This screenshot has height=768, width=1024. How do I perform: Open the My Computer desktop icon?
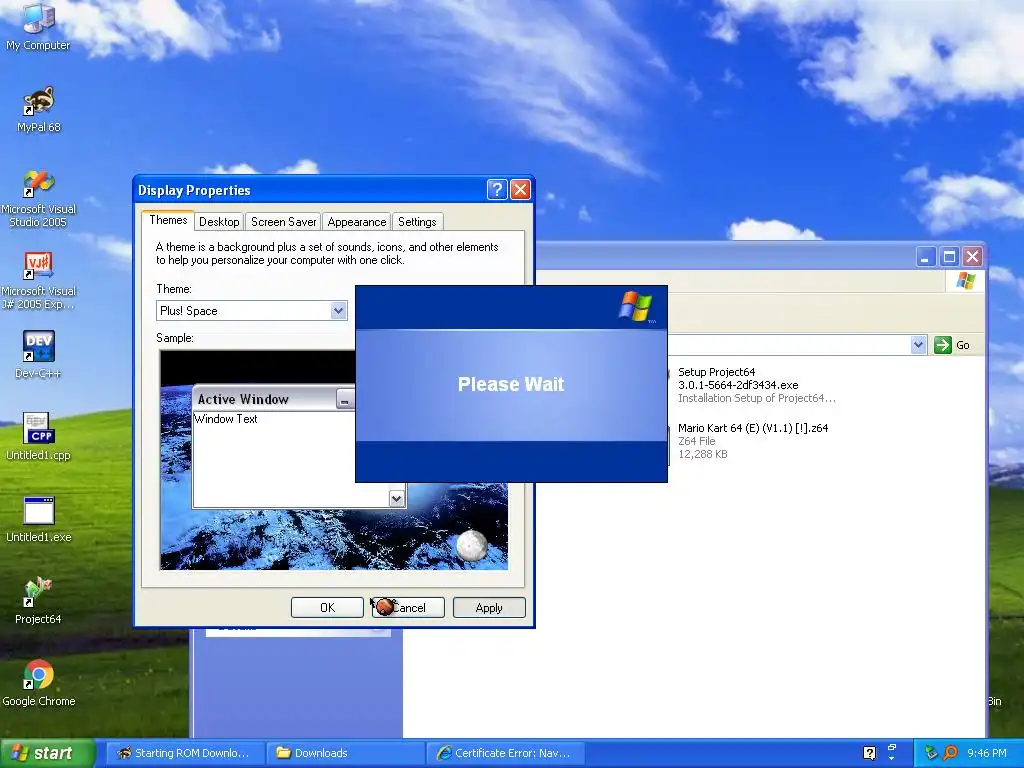tap(38, 26)
